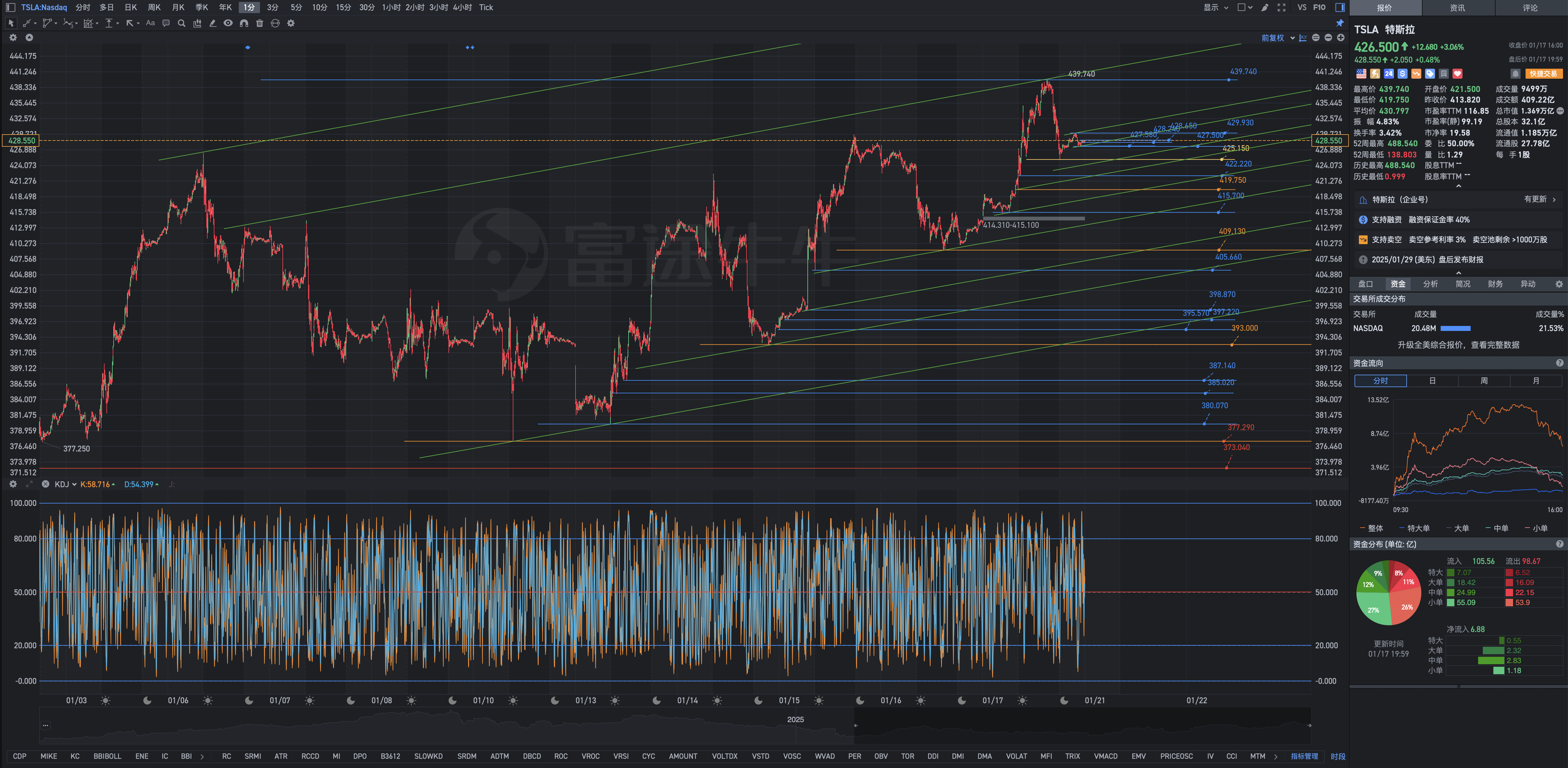Select the wave 1-3 pattern tool
This screenshot has height=768, width=1568.
[x=69, y=23]
